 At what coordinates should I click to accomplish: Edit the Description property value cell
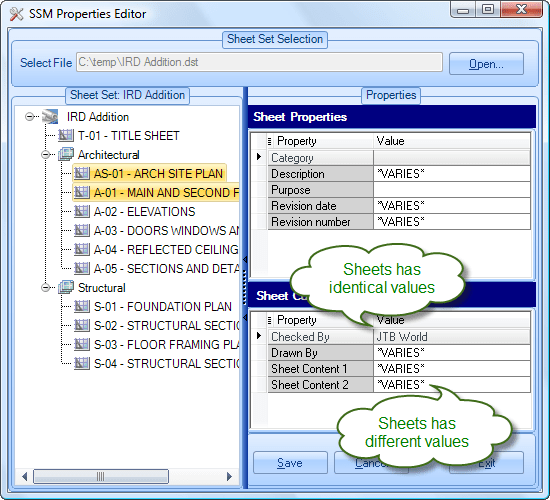tap(452, 174)
